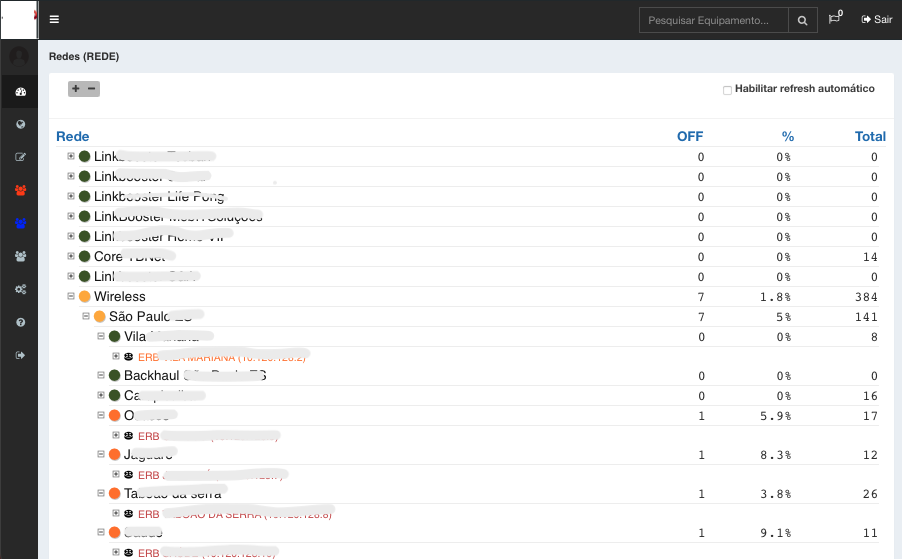Open the dashboard gauge icon in sidebar

coord(20,92)
